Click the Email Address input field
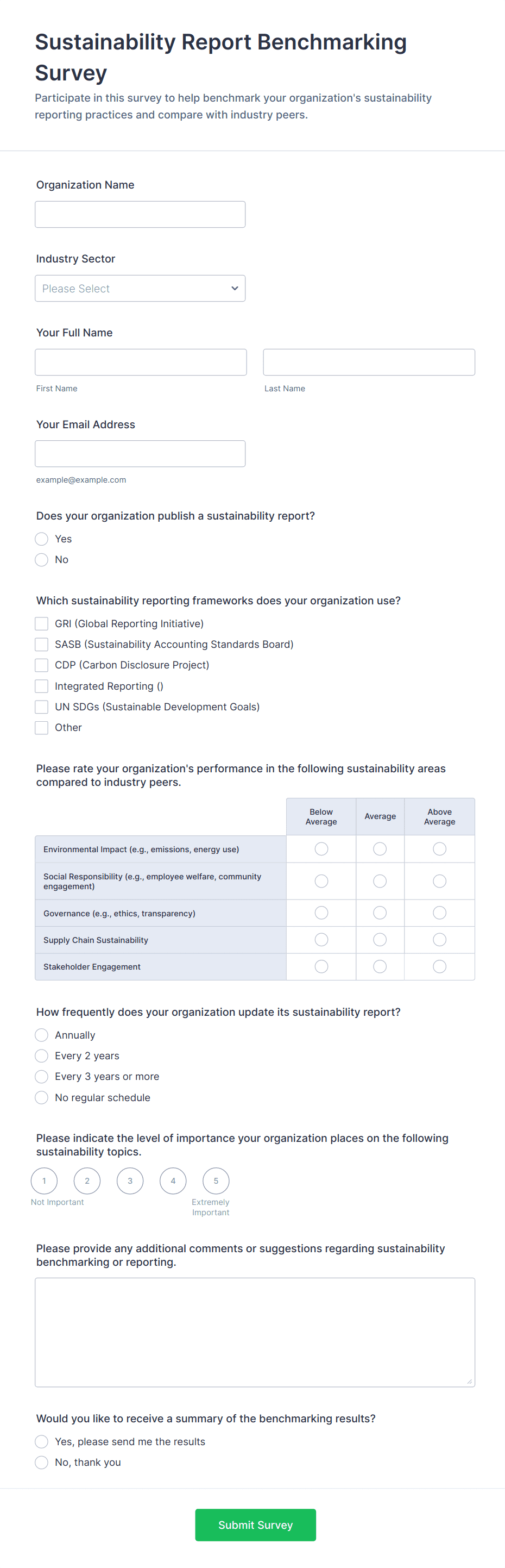The image size is (505, 1568). (x=140, y=453)
